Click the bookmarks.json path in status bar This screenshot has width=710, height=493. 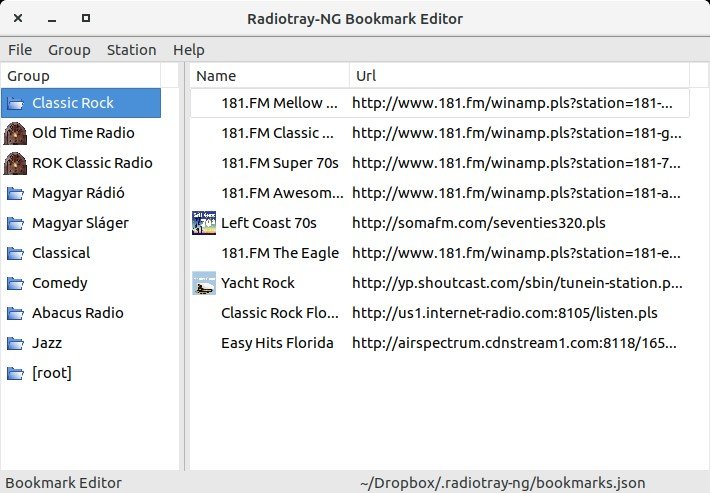(503, 483)
